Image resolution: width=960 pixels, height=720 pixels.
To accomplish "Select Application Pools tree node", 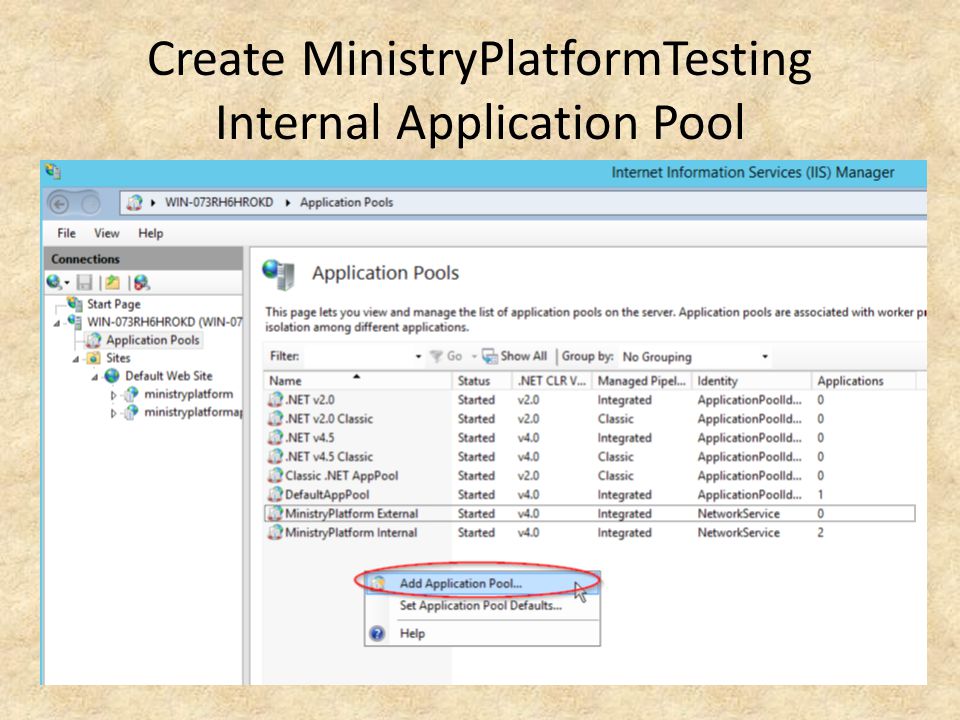I will [152, 340].
